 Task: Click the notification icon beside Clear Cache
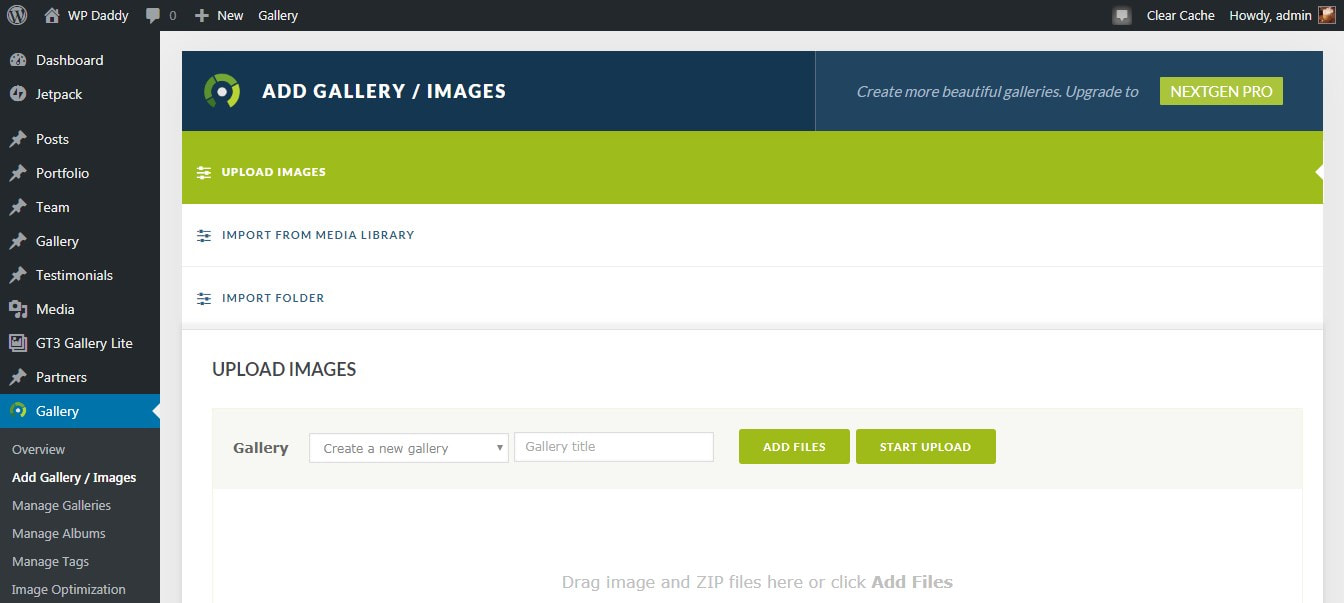[1122, 15]
